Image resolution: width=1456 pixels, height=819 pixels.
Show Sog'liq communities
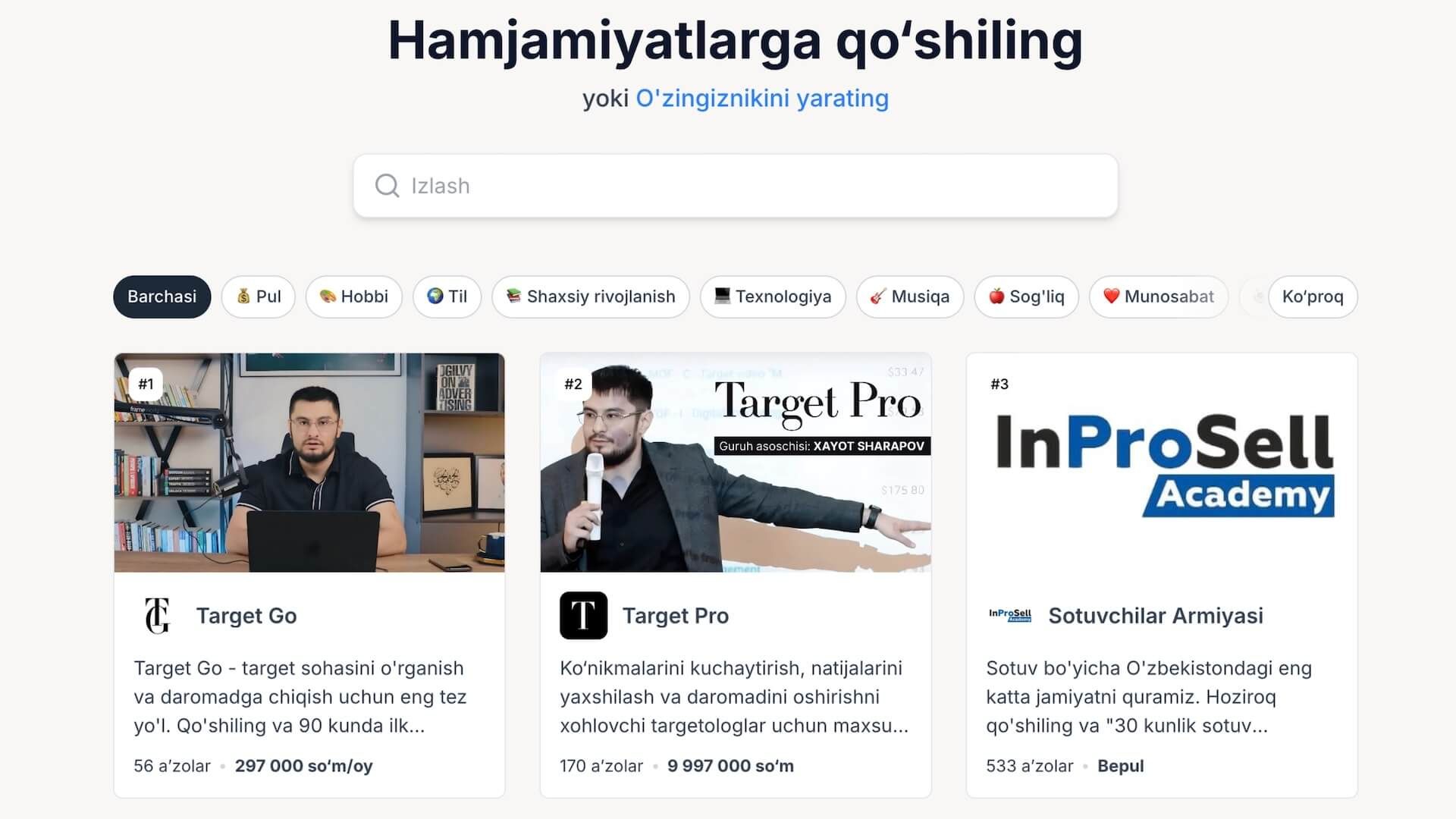click(1027, 297)
